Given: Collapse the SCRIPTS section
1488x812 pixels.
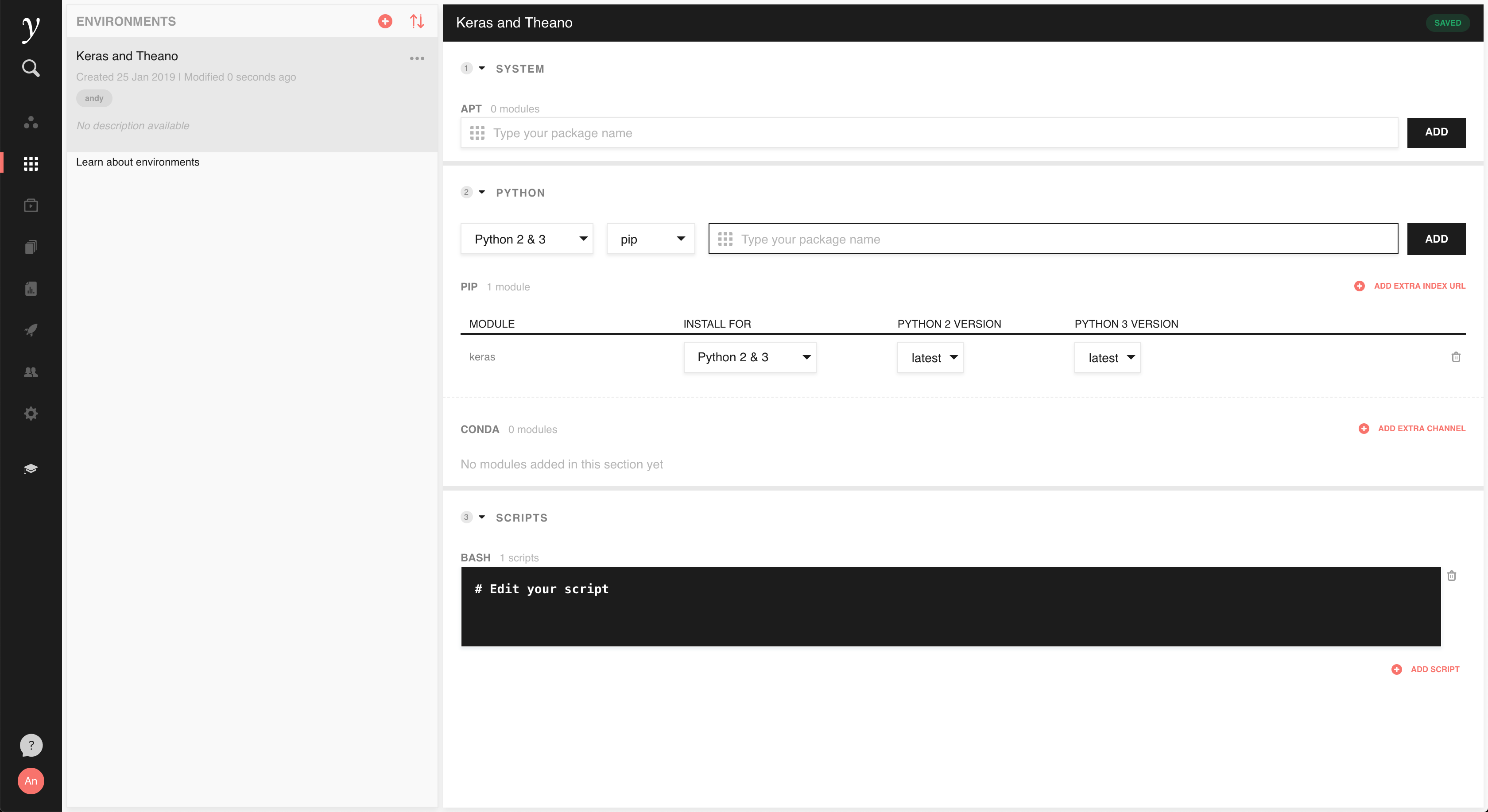Looking at the screenshot, I should (x=482, y=517).
